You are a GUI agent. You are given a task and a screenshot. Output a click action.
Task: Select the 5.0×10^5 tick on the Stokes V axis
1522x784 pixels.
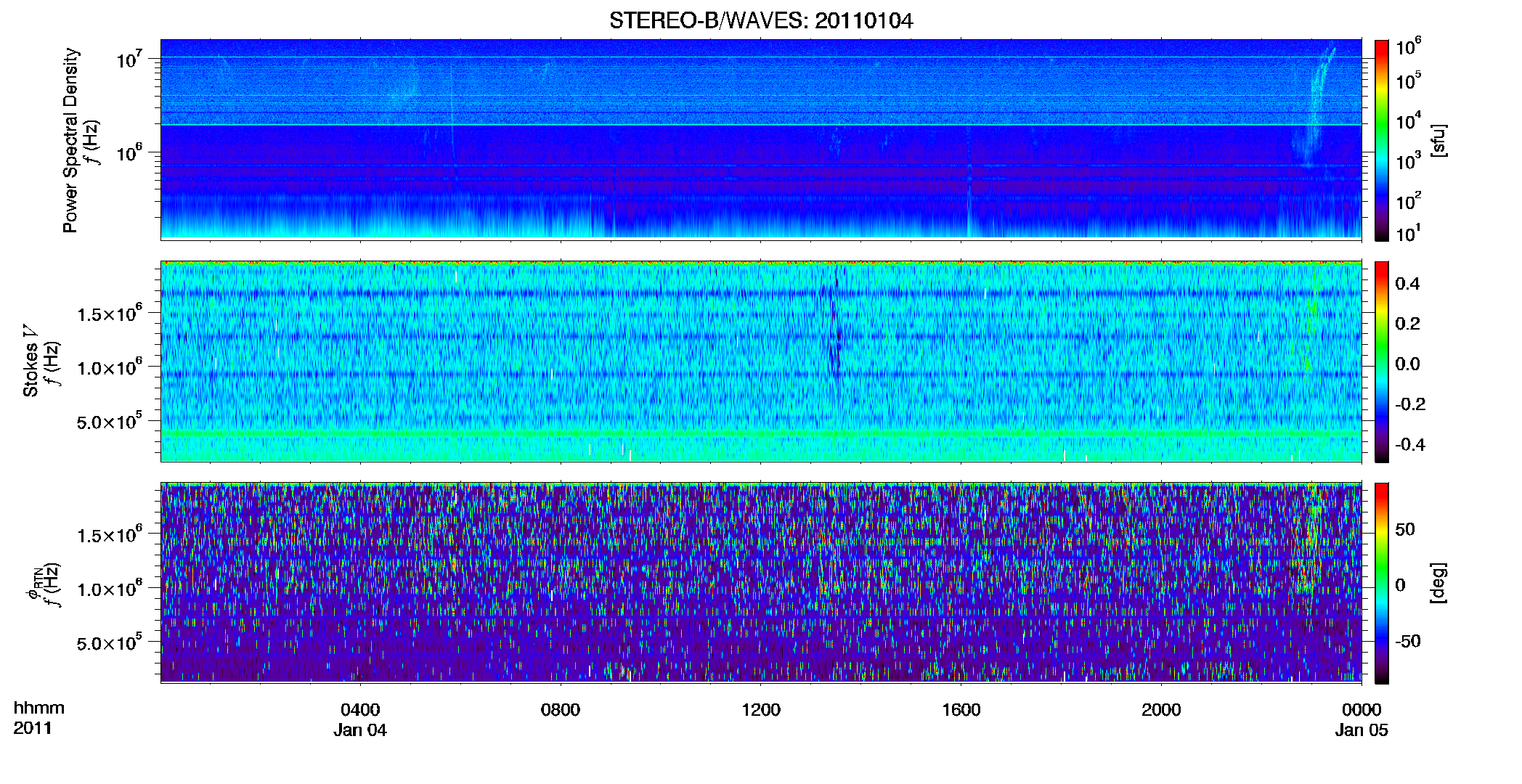tap(110, 421)
